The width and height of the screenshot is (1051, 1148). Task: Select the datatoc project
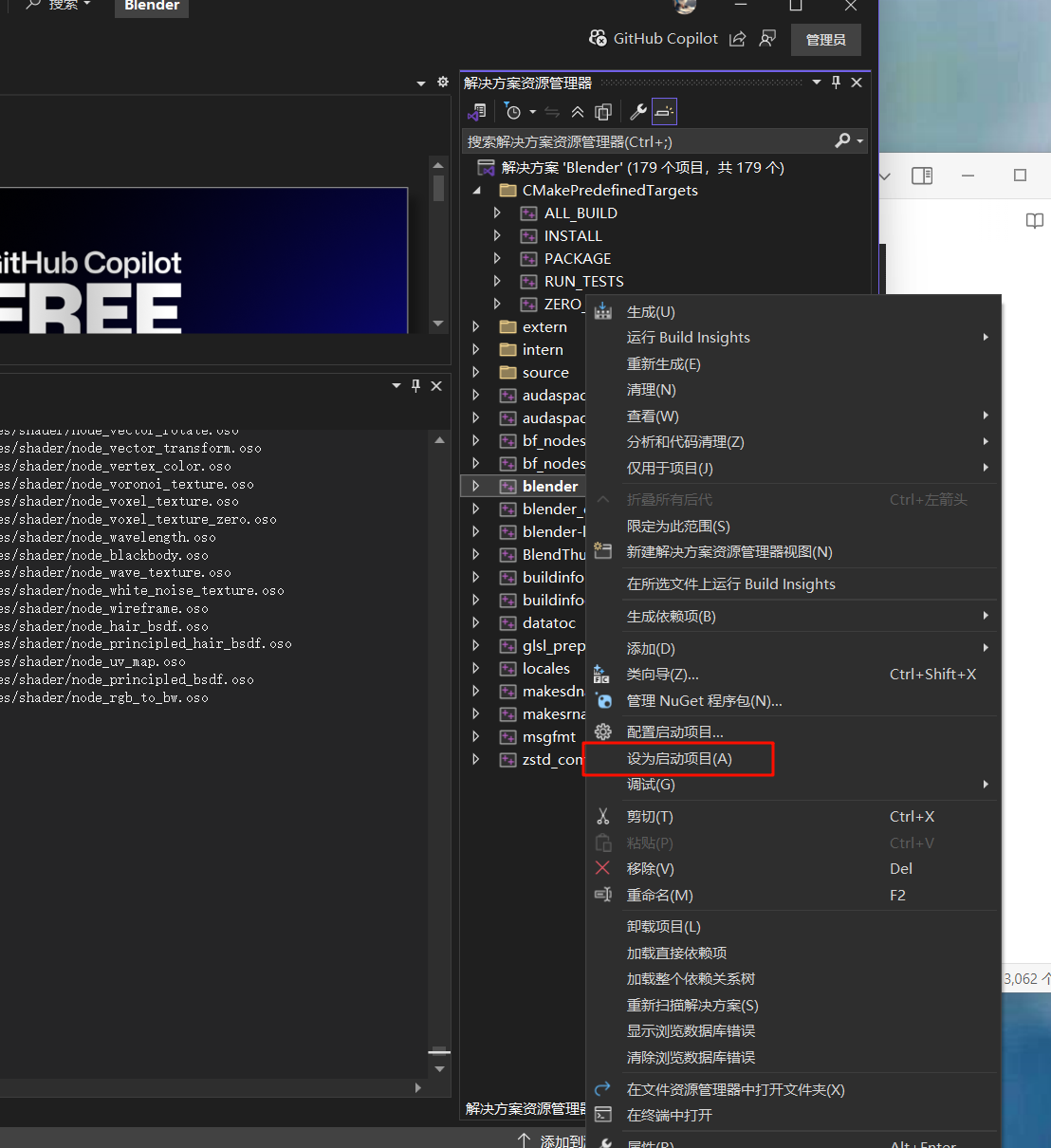[x=548, y=623]
